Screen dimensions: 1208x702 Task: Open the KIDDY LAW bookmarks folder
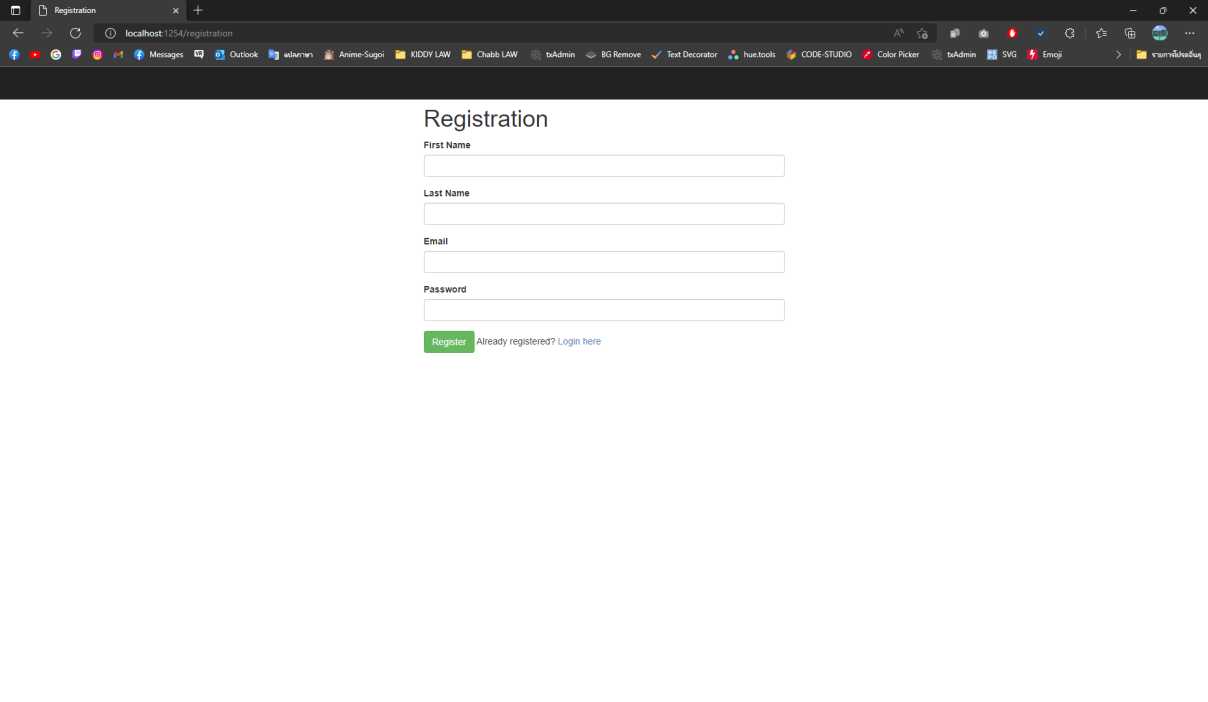point(422,55)
